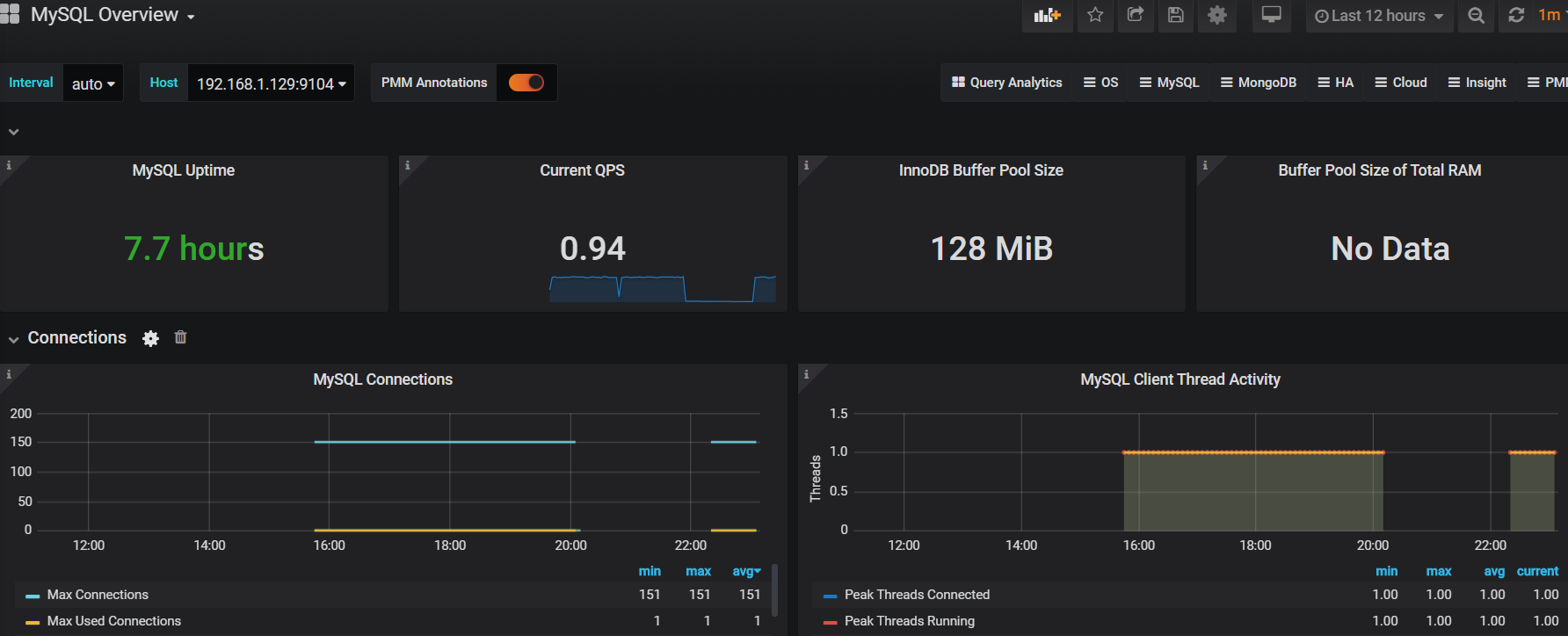1568x636 pixels.
Task: Toggle the Max Connections legend series
Action: click(98, 595)
